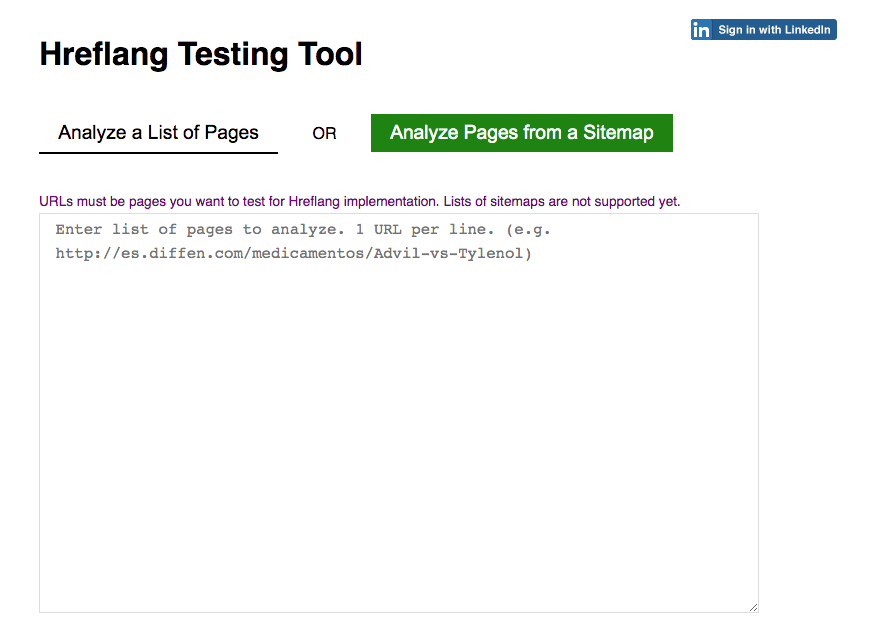The width and height of the screenshot is (893, 622).
Task: Click the word 'Hreflang' in the page title
Action: click(104, 54)
